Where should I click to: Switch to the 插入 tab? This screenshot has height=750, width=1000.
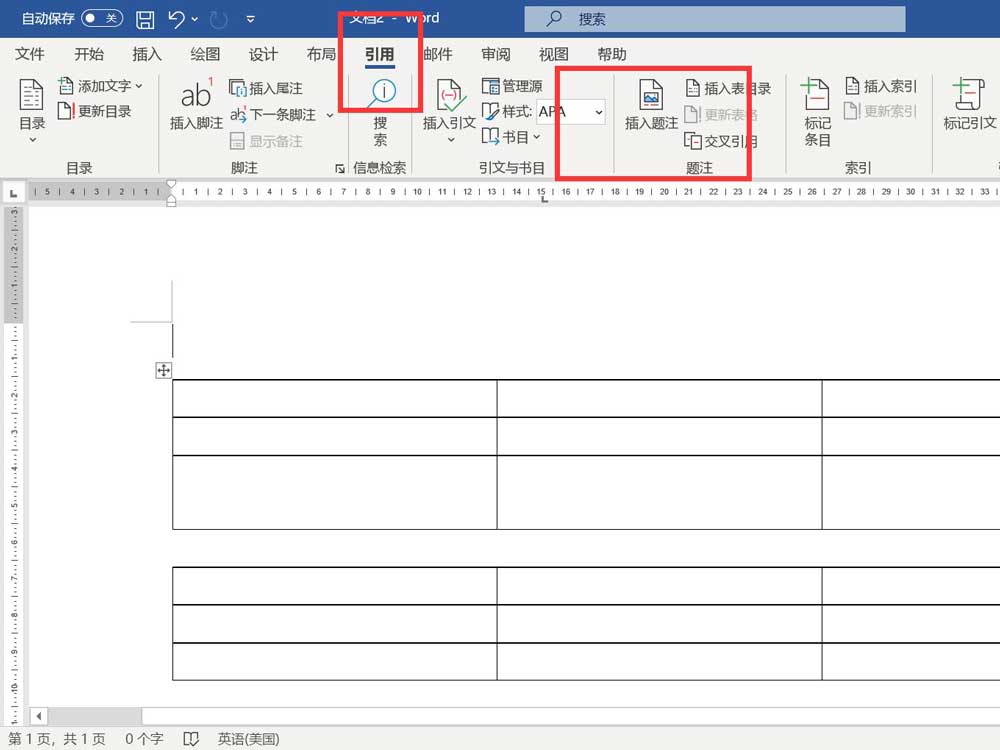[147, 54]
